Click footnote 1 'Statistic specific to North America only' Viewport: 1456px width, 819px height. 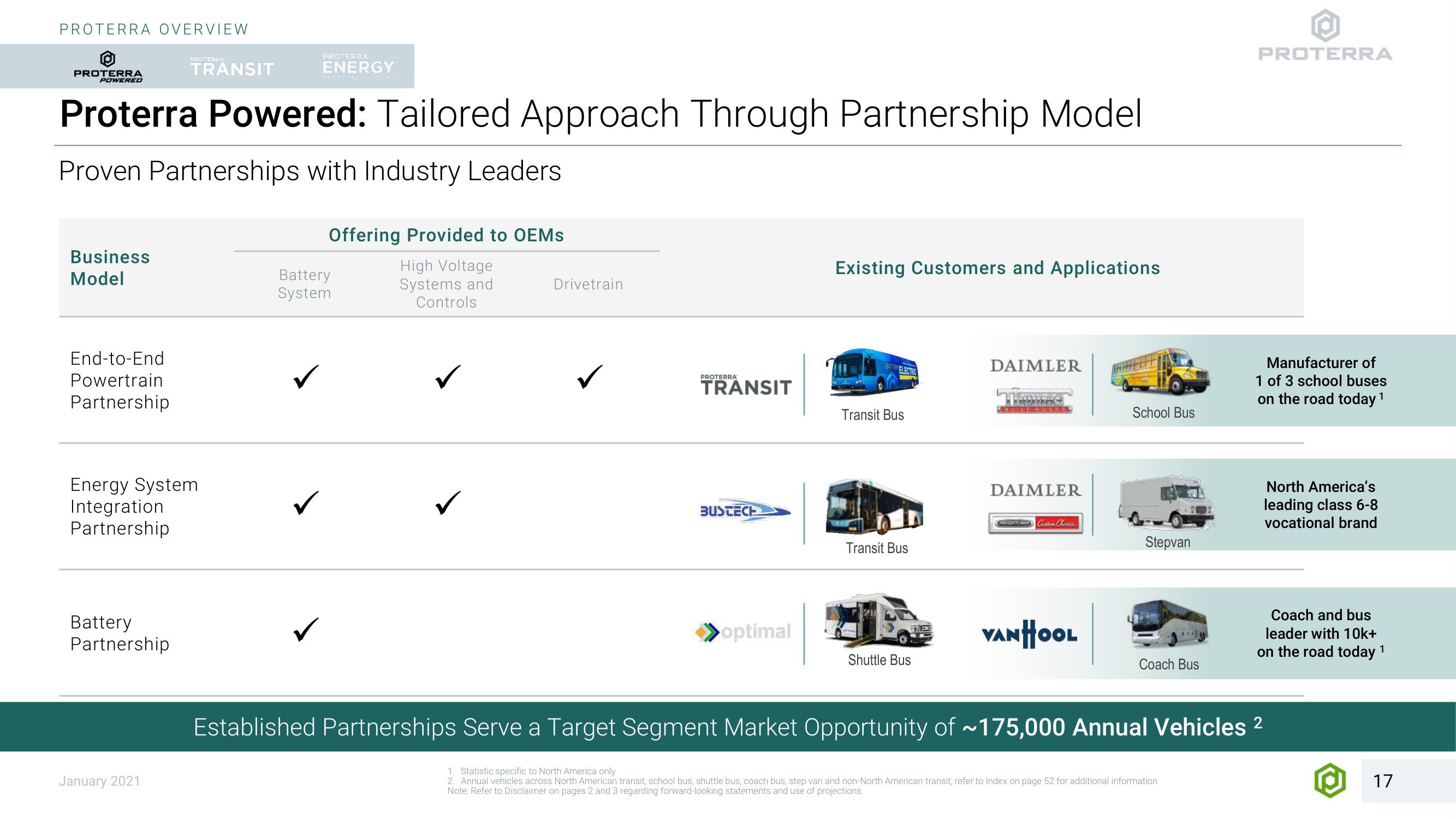[x=531, y=771]
